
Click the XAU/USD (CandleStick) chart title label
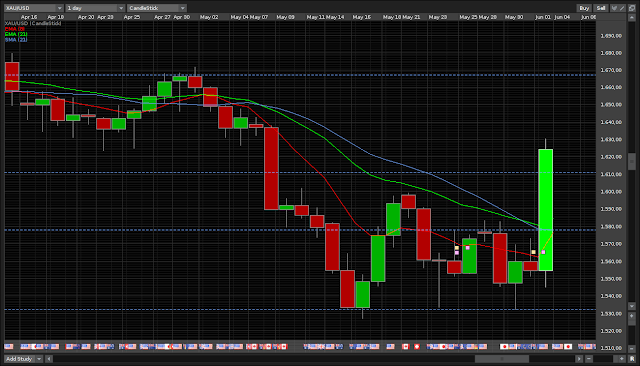tap(33, 24)
